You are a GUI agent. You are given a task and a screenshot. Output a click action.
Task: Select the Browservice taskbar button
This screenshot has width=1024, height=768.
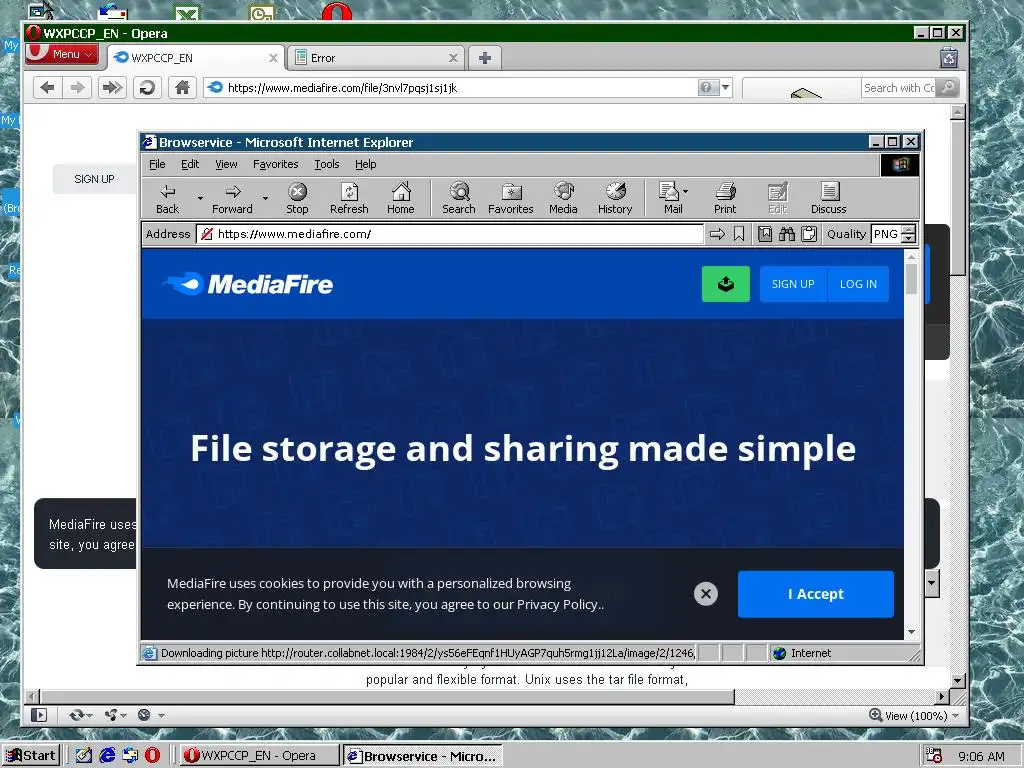[x=423, y=756]
